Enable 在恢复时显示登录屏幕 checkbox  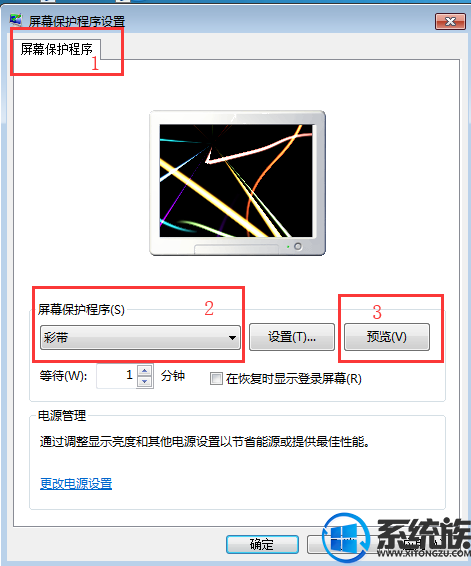pyautogui.click(x=216, y=379)
